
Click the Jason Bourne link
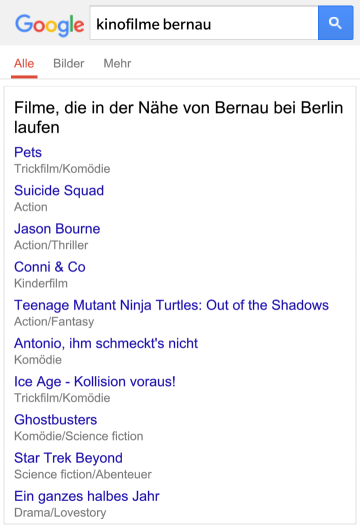click(57, 229)
